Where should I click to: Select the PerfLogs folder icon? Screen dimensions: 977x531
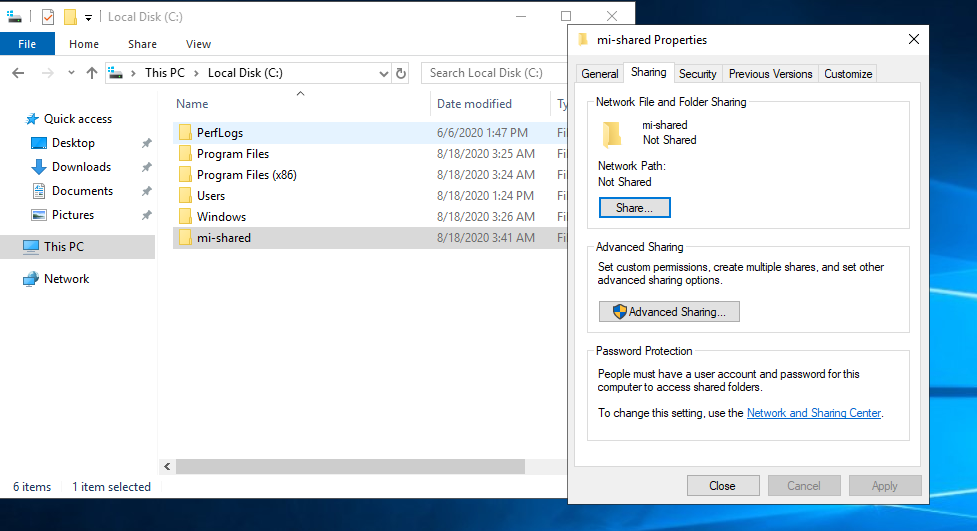pos(185,132)
